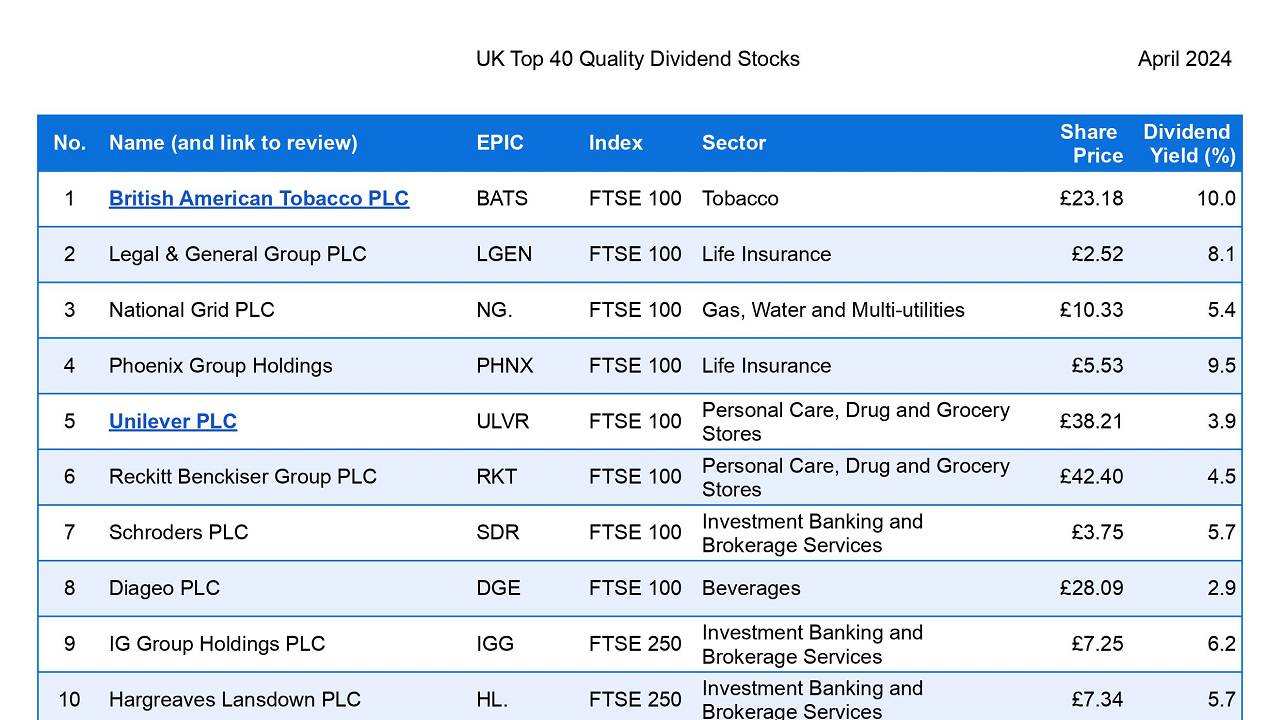Click the Dividend Yield (%) column header
Screen dimensions: 1280x720
click(1189, 143)
